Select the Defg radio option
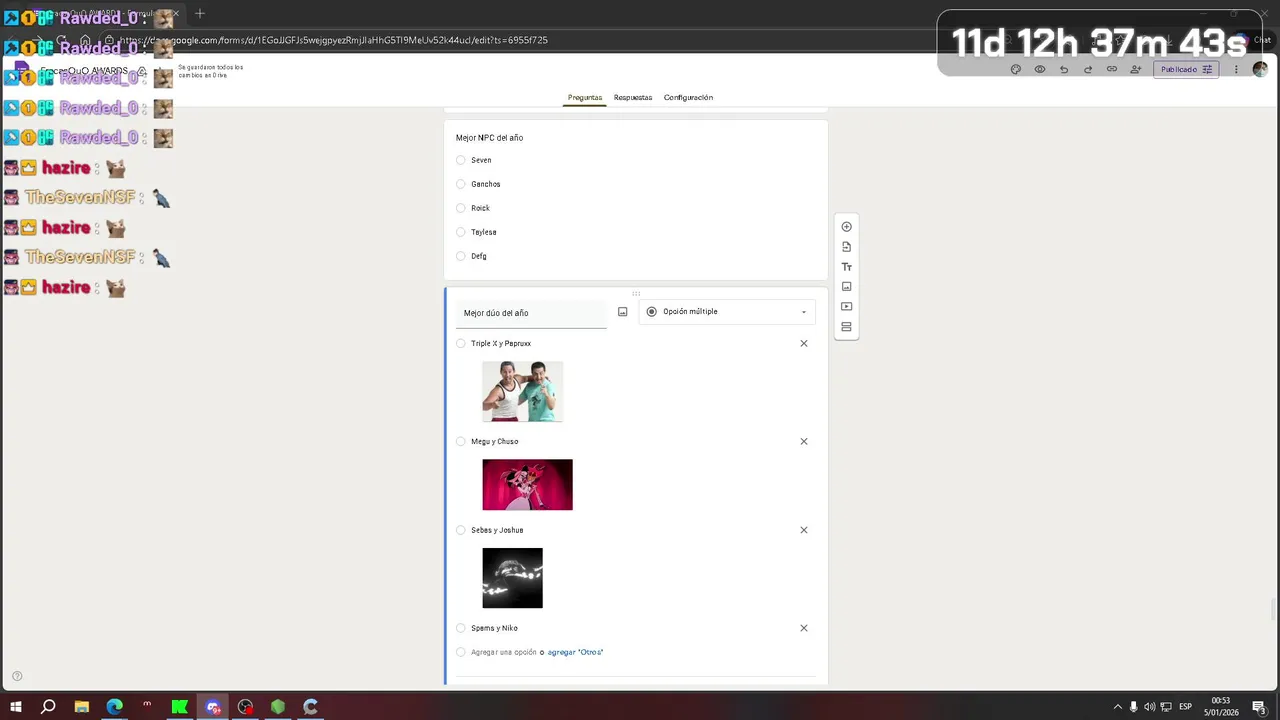 tap(461, 256)
